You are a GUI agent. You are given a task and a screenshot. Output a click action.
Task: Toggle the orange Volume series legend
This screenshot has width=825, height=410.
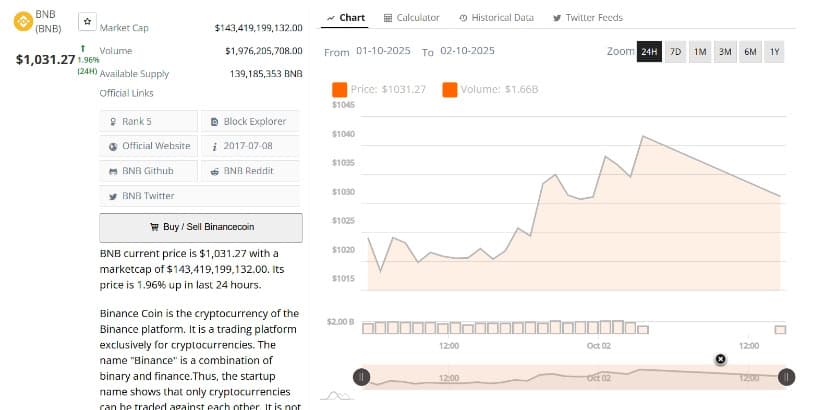click(449, 90)
